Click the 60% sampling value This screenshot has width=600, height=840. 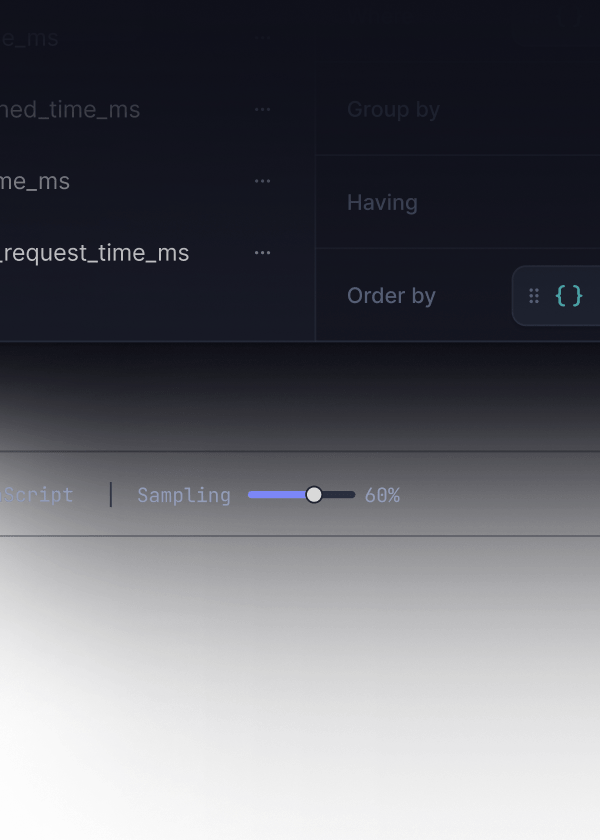click(382, 495)
